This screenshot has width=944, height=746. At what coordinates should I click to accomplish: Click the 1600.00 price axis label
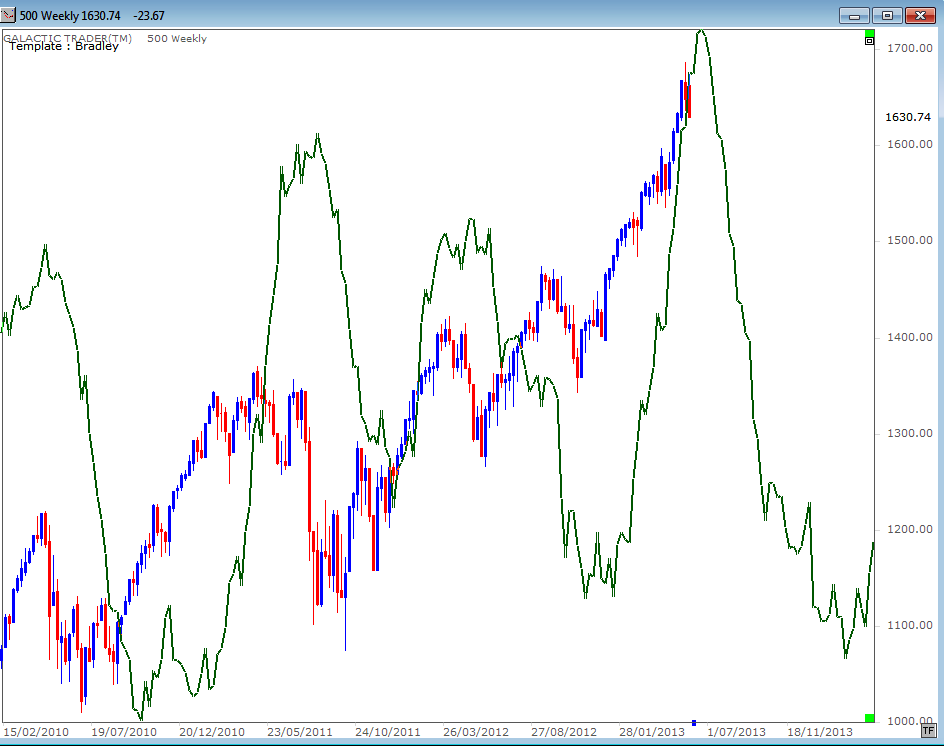pyautogui.click(x=910, y=144)
